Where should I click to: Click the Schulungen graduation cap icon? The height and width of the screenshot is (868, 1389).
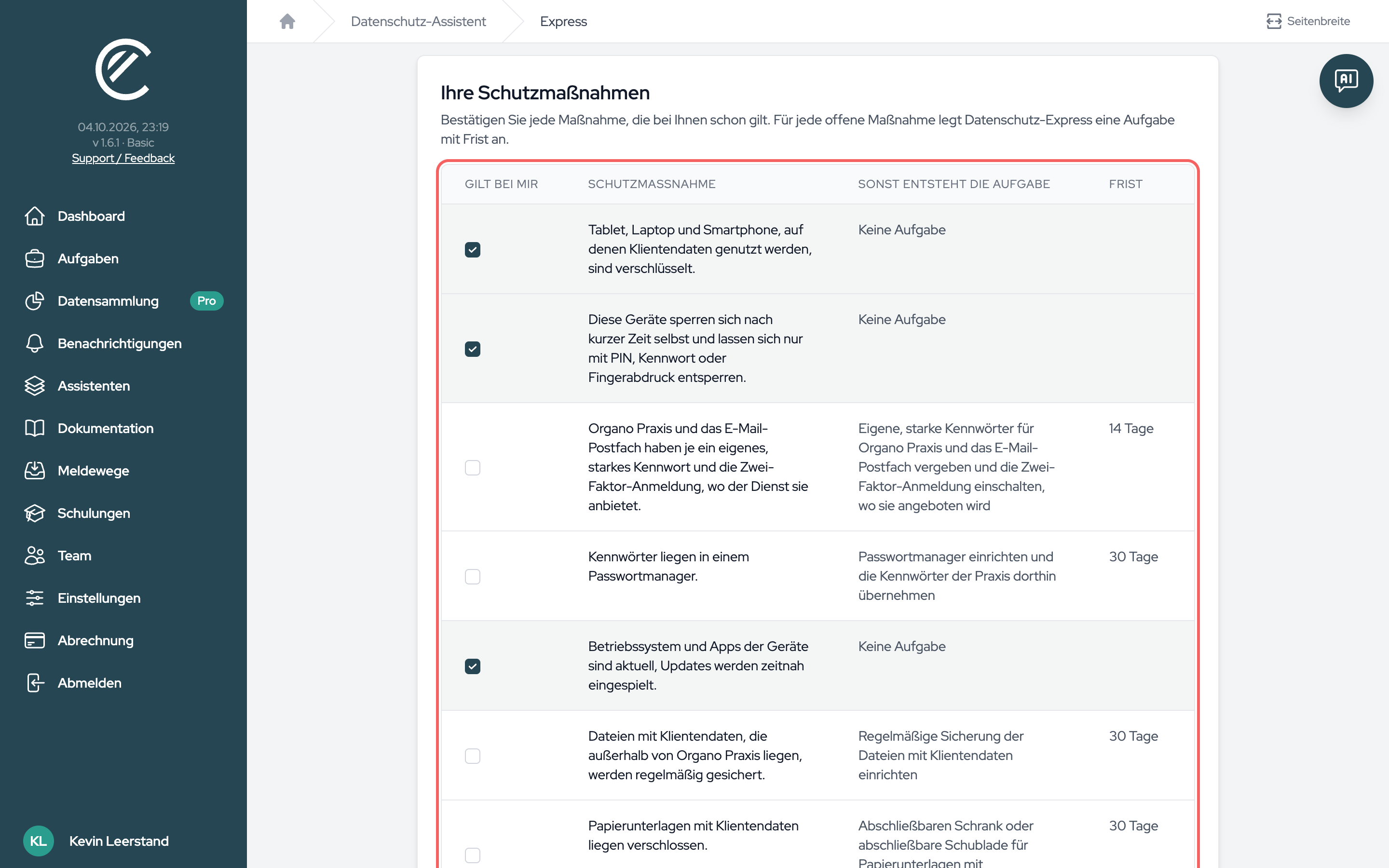(34, 513)
